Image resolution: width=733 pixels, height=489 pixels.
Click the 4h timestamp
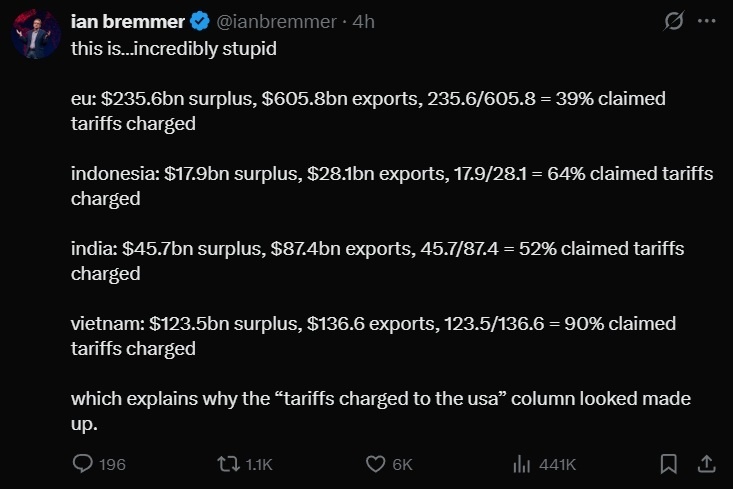click(364, 22)
